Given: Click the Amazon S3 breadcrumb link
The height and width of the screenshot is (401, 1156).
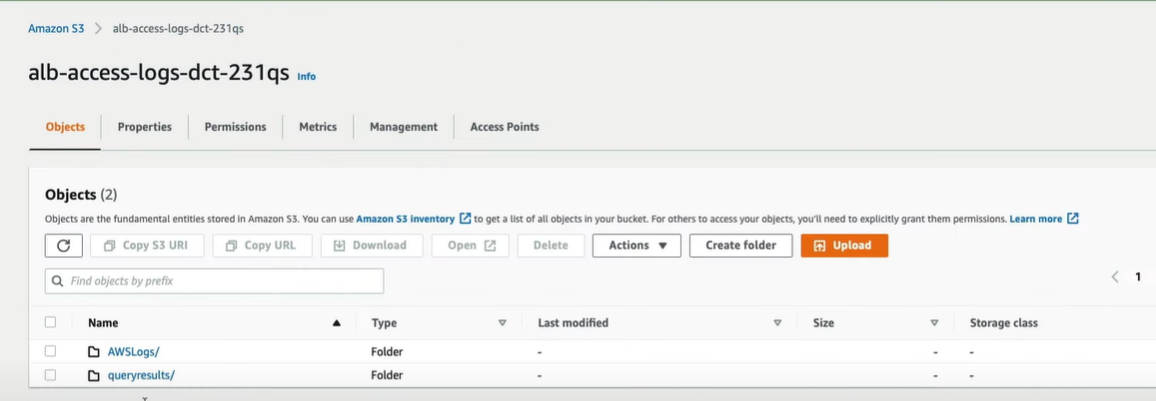Looking at the screenshot, I should point(56,29).
